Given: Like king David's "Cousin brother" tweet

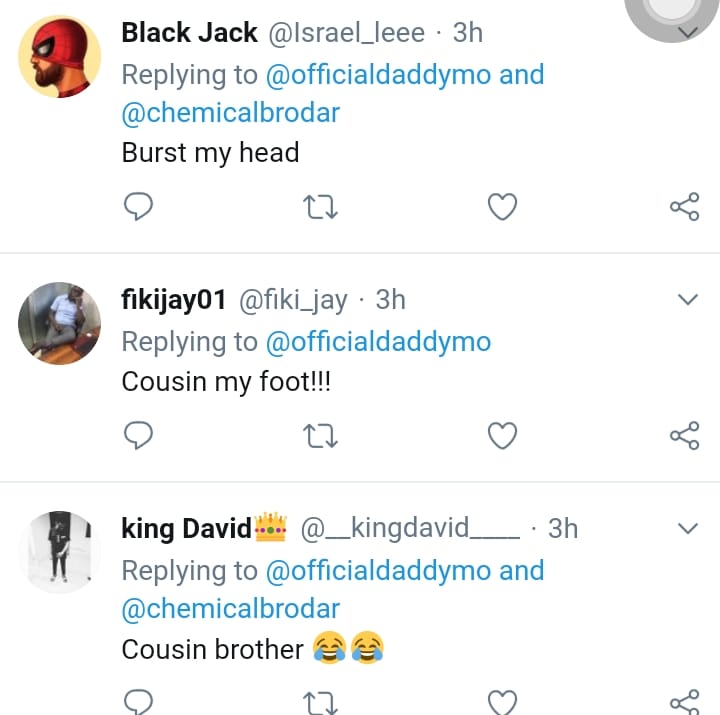Looking at the screenshot, I should tap(502, 702).
